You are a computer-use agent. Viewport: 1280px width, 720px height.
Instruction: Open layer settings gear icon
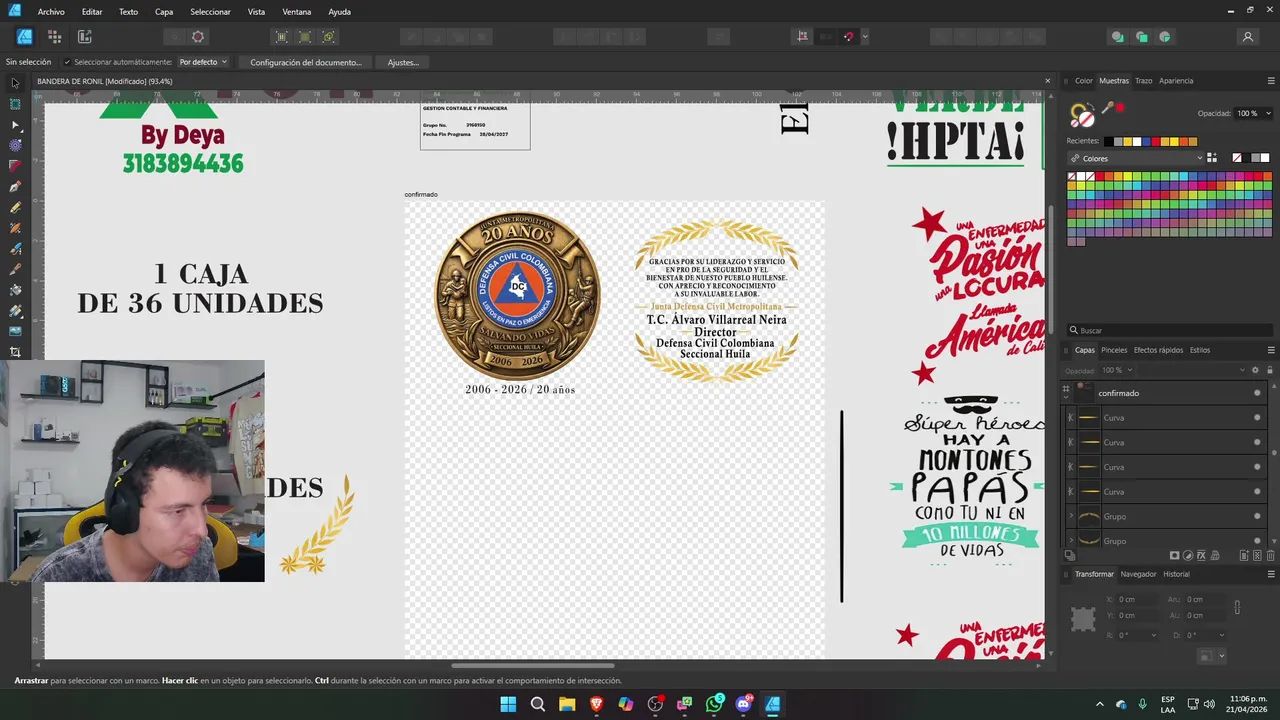click(1256, 370)
